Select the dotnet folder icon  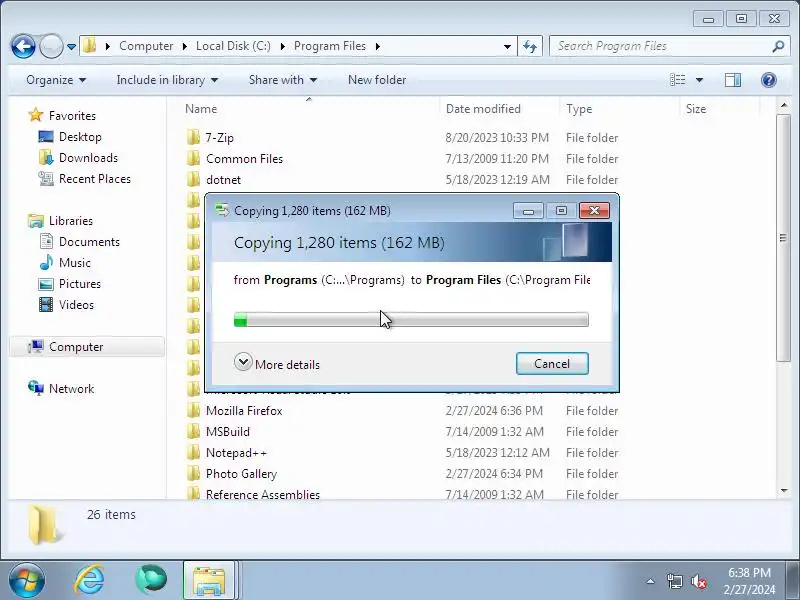(193, 179)
